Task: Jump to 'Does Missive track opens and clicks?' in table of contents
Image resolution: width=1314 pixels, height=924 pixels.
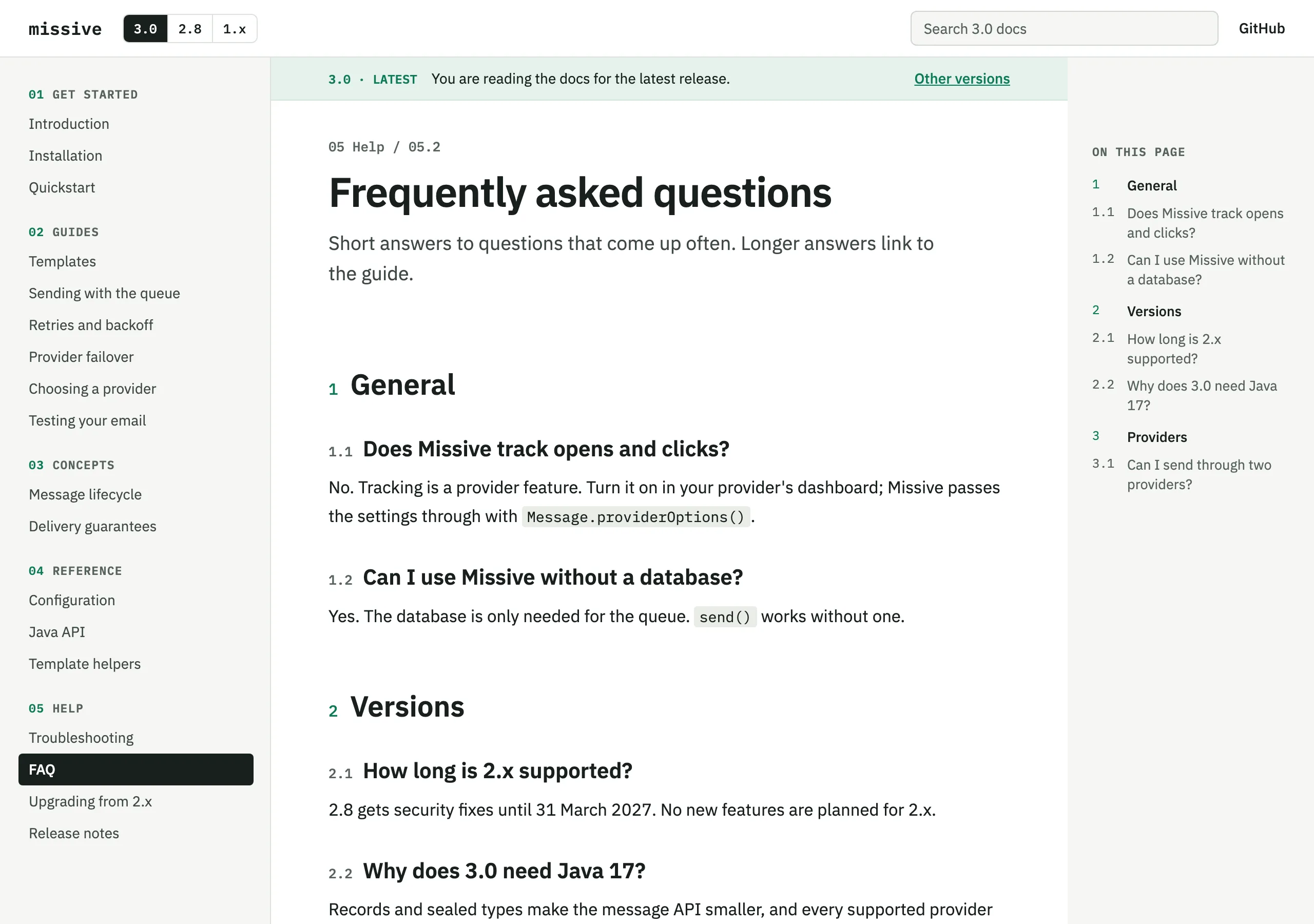Action: pos(1205,223)
